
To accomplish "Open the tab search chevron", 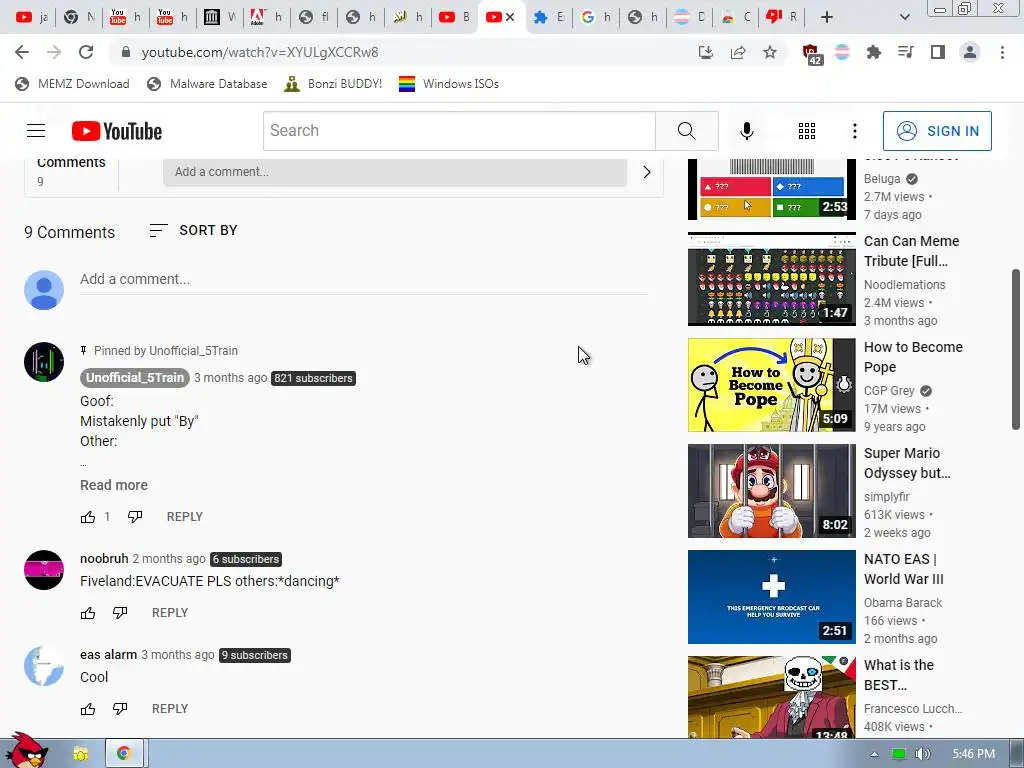I will (x=904, y=17).
